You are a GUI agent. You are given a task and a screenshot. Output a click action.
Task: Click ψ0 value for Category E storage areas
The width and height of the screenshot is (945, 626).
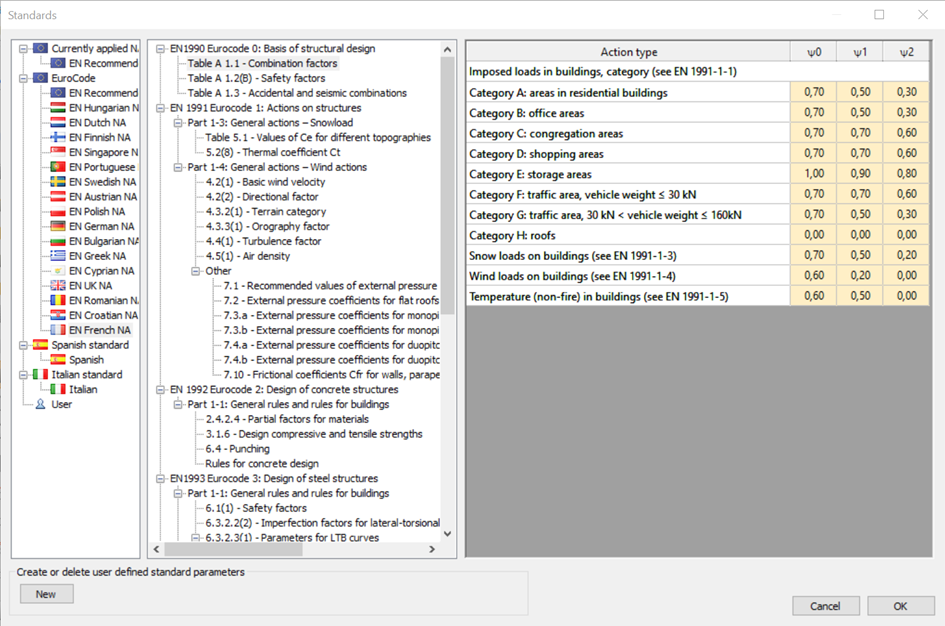pos(814,174)
